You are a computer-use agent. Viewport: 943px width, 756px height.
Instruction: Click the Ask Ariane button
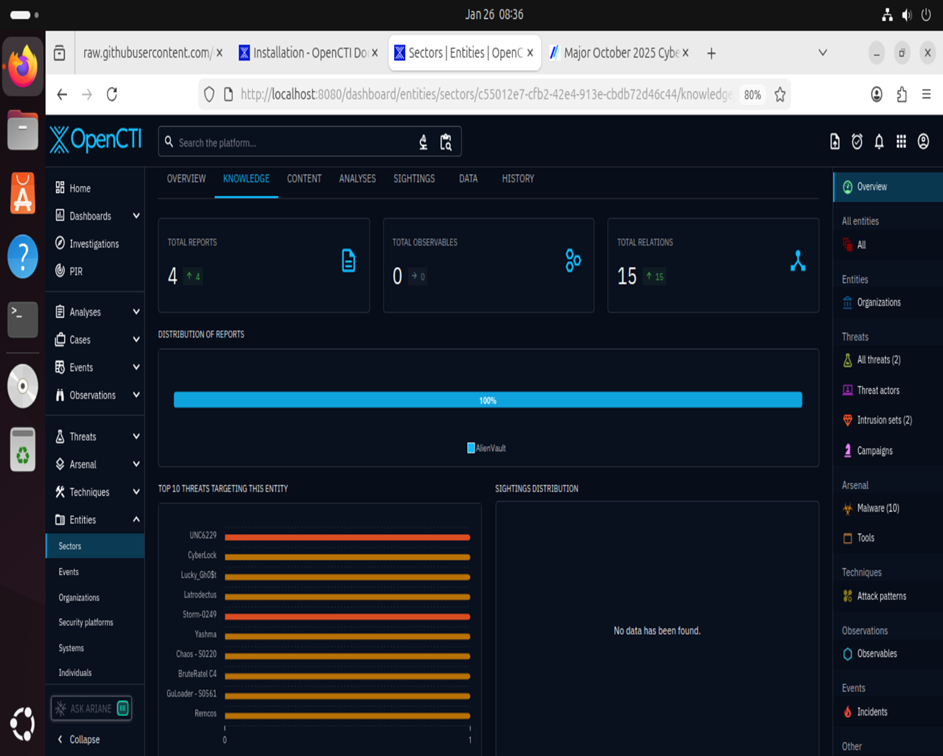tap(91, 708)
